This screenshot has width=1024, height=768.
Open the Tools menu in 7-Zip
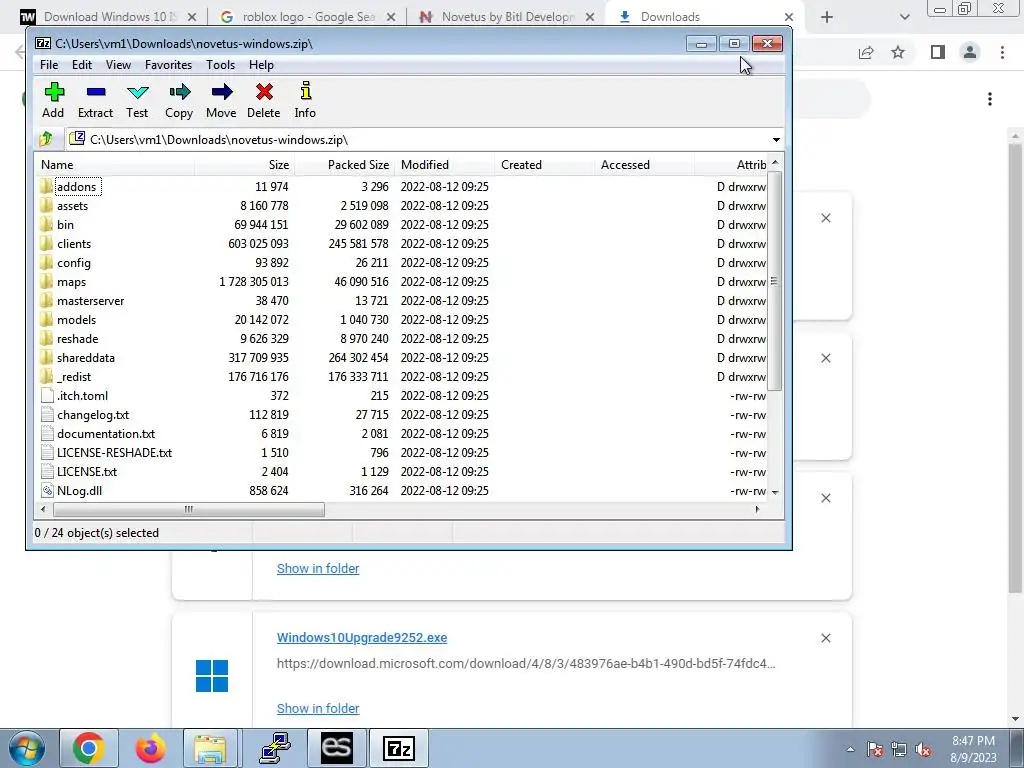(x=220, y=65)
